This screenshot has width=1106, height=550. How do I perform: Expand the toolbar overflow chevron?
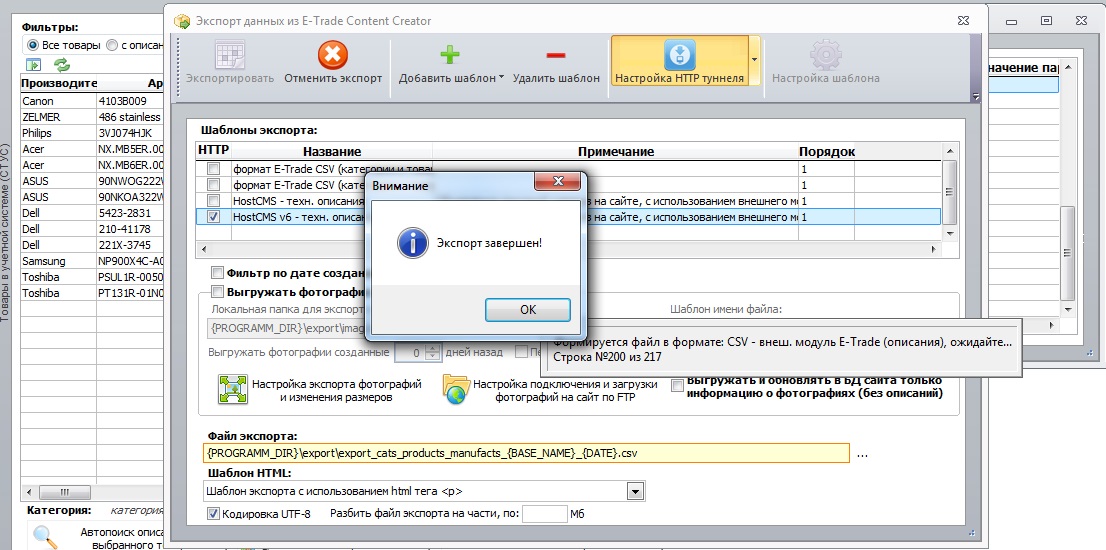(976, 97)
